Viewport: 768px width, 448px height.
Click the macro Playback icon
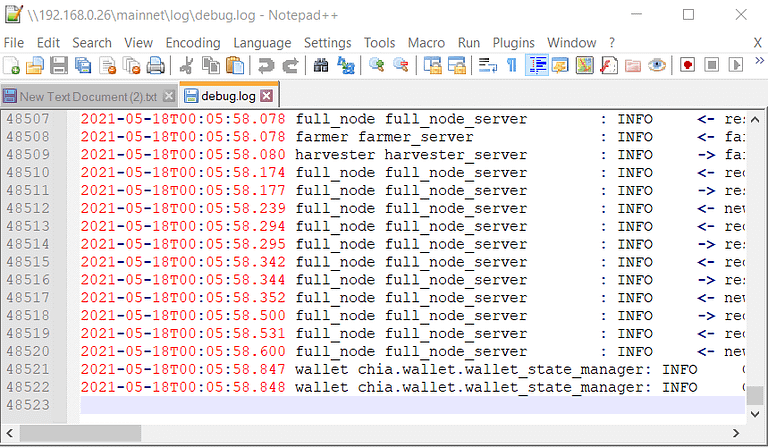click(736, 65)
